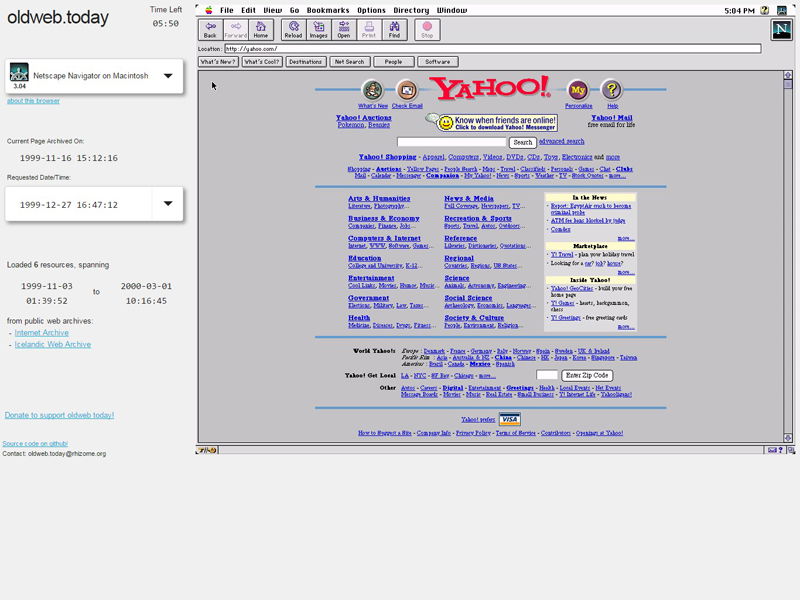This screenshot has width=800, height=600.
Task: Click the Net Search directory button
Action: coord(349,62)
